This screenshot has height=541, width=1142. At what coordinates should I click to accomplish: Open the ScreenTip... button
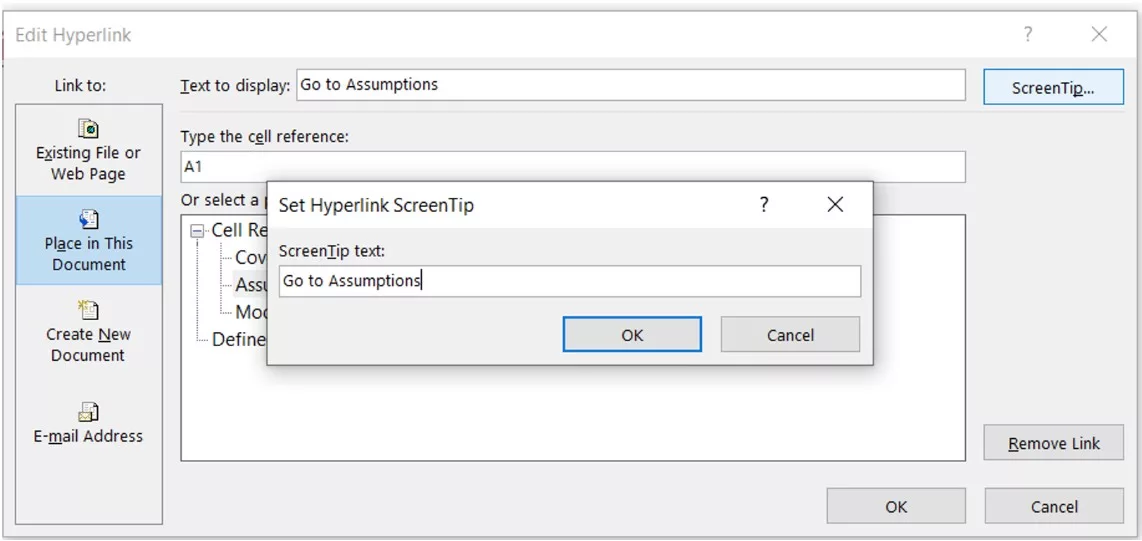click(x=1052, y=87)
